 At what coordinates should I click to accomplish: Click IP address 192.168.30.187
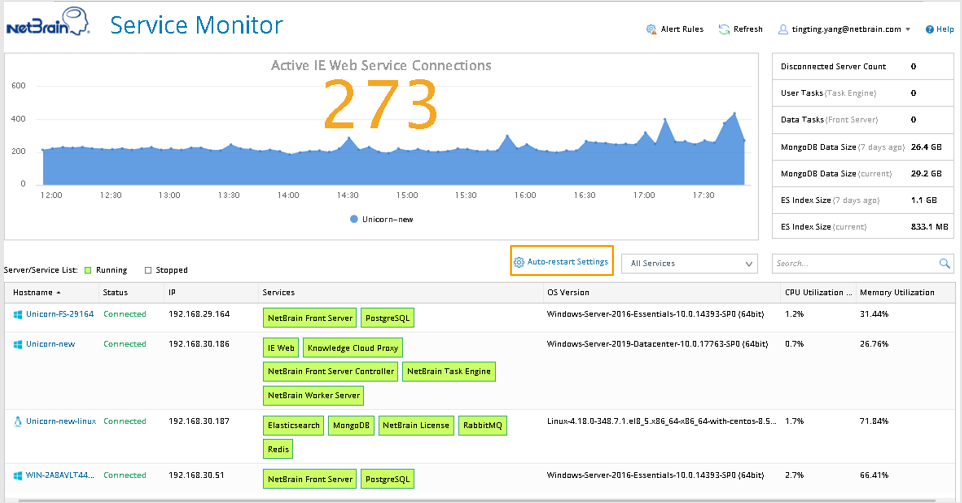(199, 421)
